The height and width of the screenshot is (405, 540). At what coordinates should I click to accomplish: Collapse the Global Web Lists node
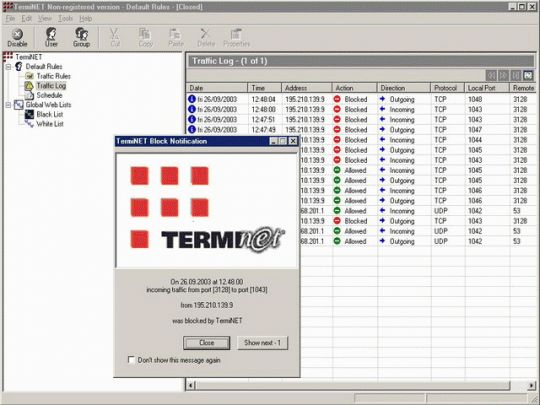(8, 105)
